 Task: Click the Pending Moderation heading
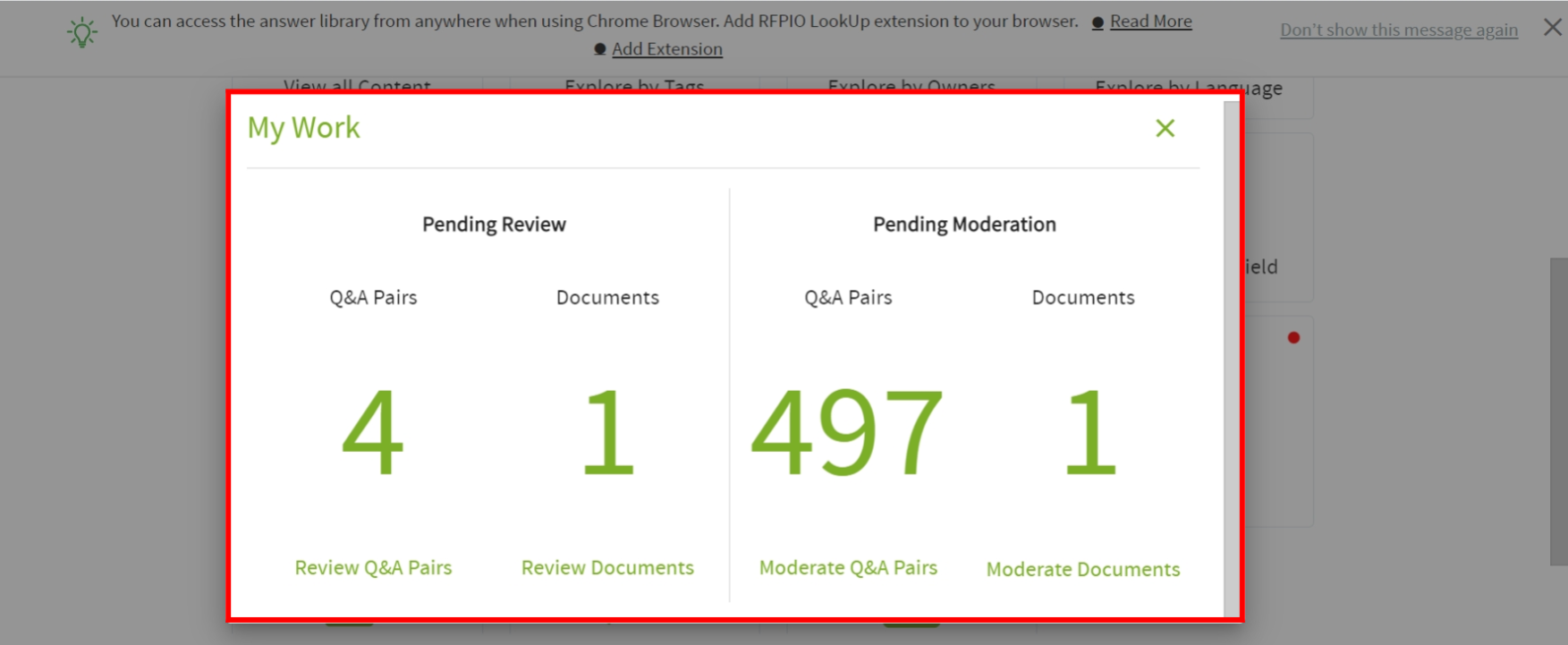point(964,225)
